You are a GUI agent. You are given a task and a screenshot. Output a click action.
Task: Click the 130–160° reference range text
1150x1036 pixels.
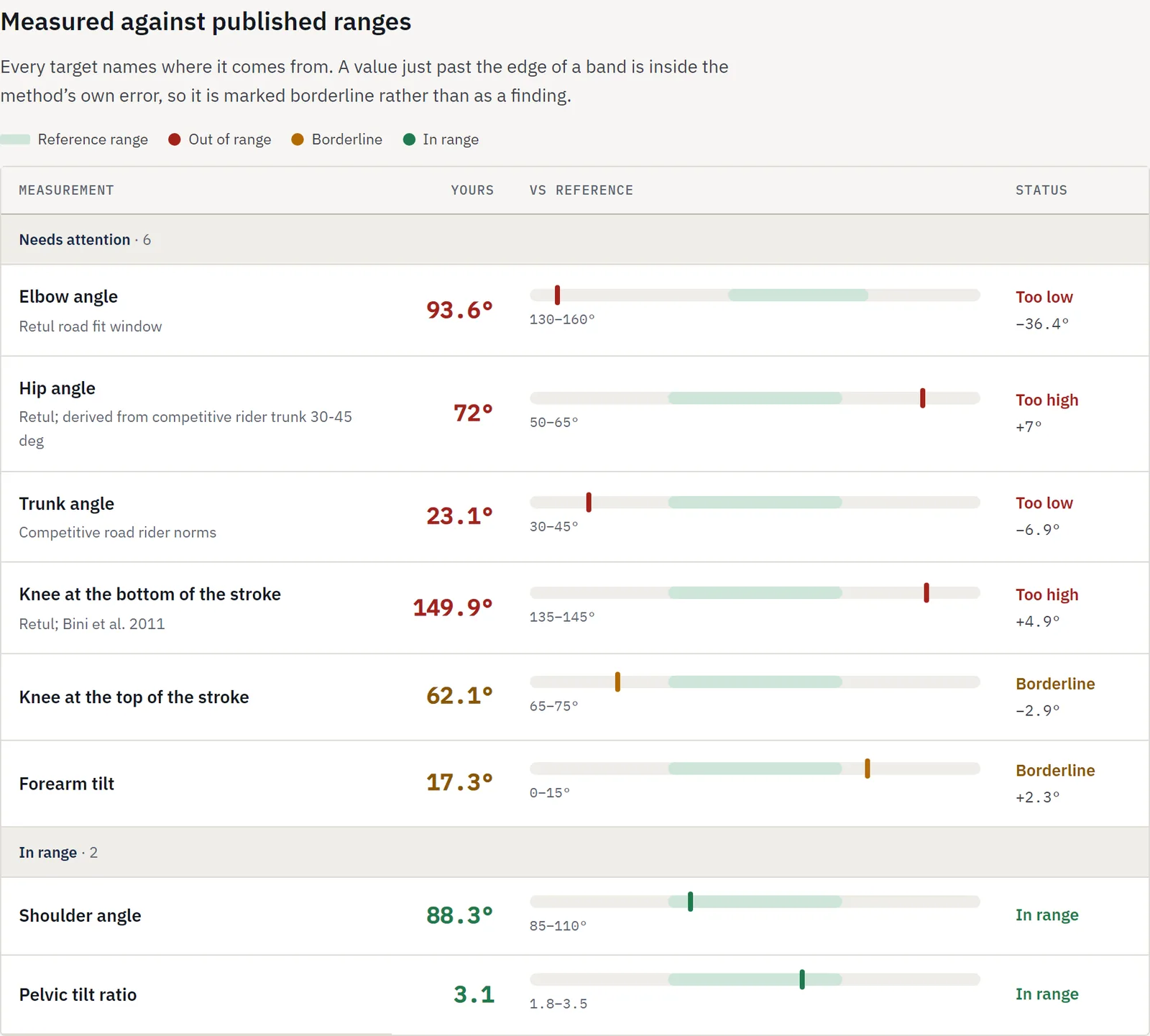point(562,319)
